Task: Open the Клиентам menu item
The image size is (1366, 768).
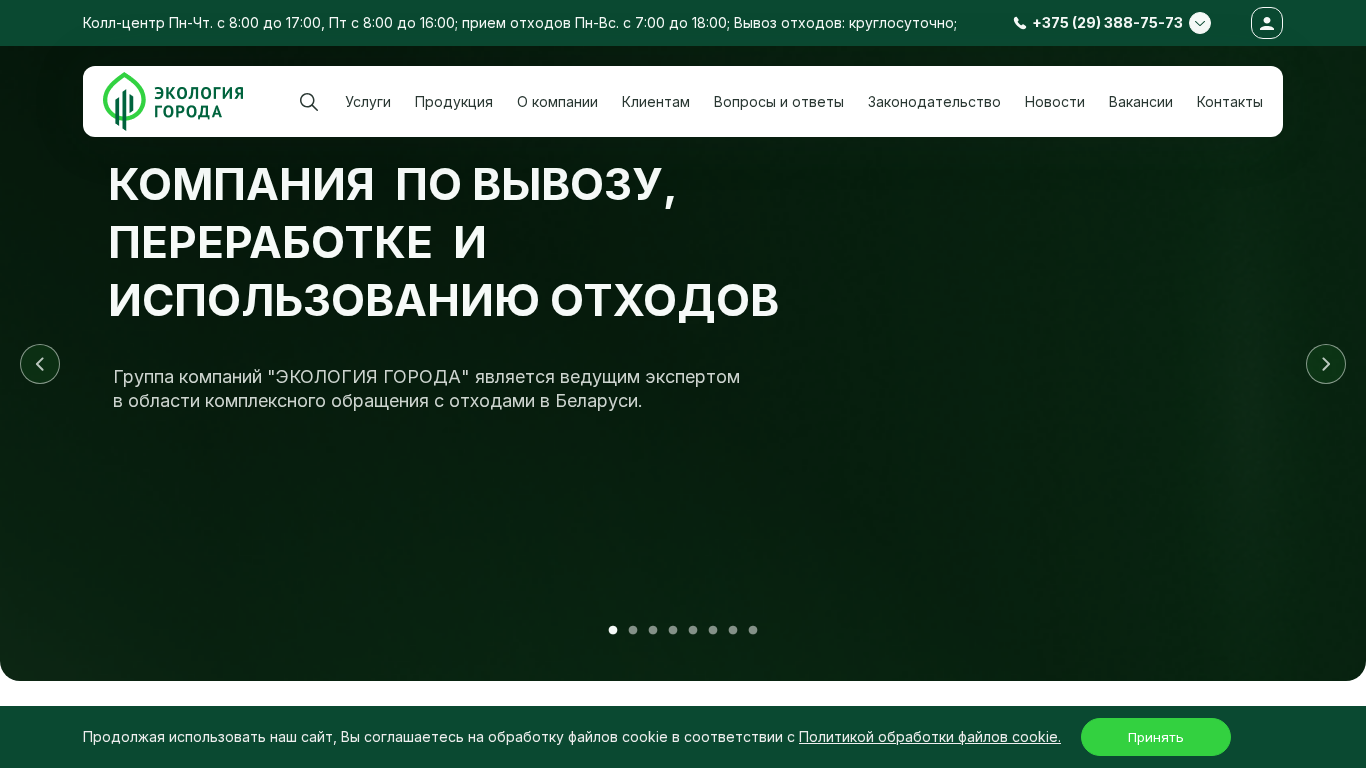Action: pyautogui.click(x=656, y=102)
